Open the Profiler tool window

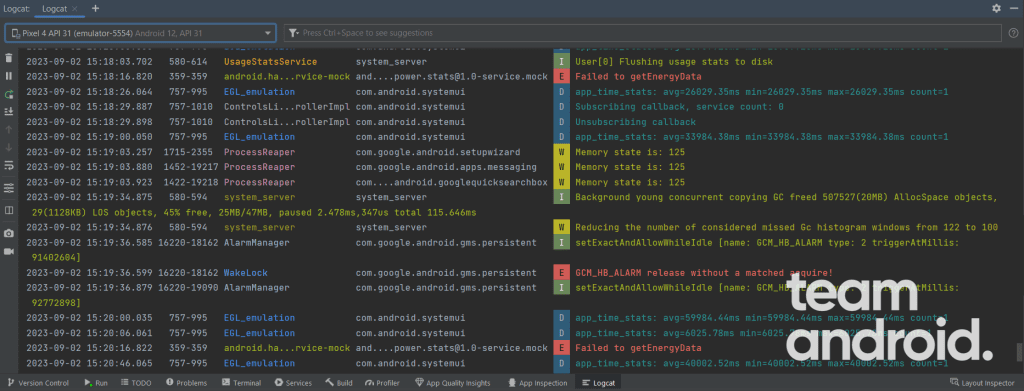pyautogui.click(x=383, y=383)
